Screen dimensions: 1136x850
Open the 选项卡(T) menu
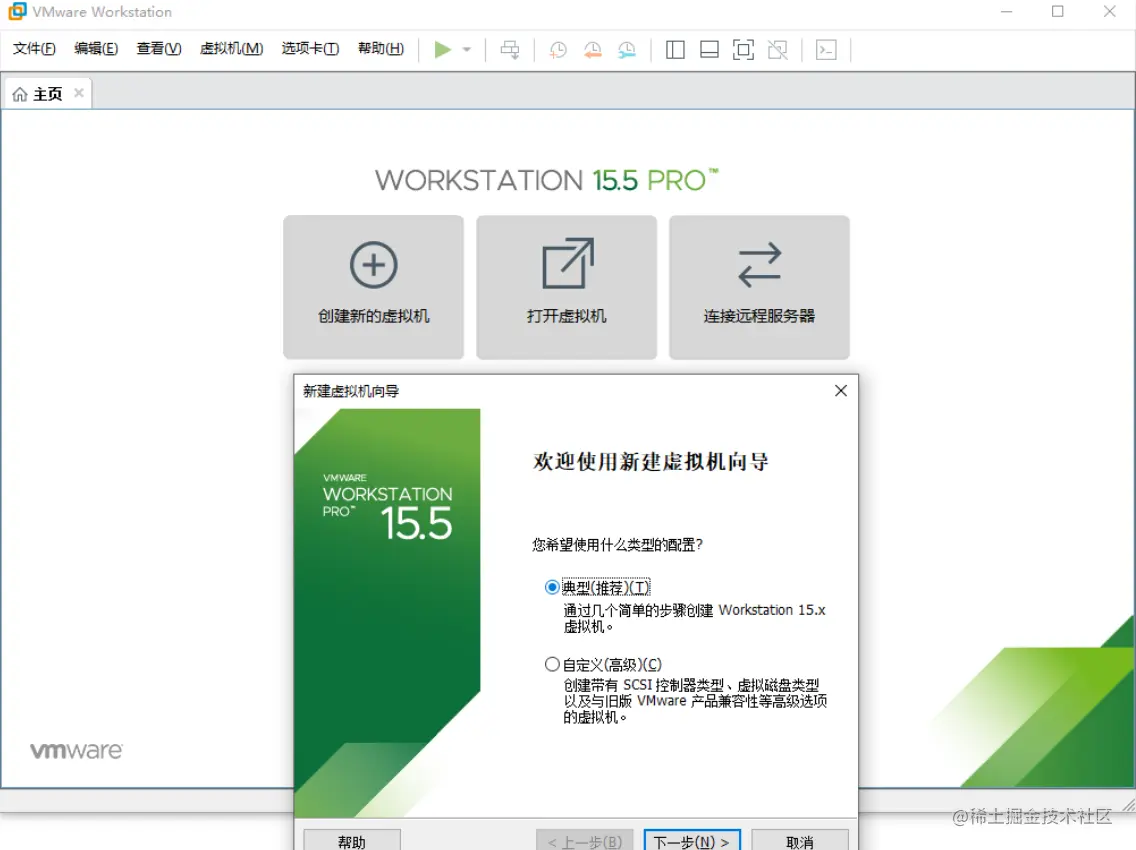[x=310, y=49]
